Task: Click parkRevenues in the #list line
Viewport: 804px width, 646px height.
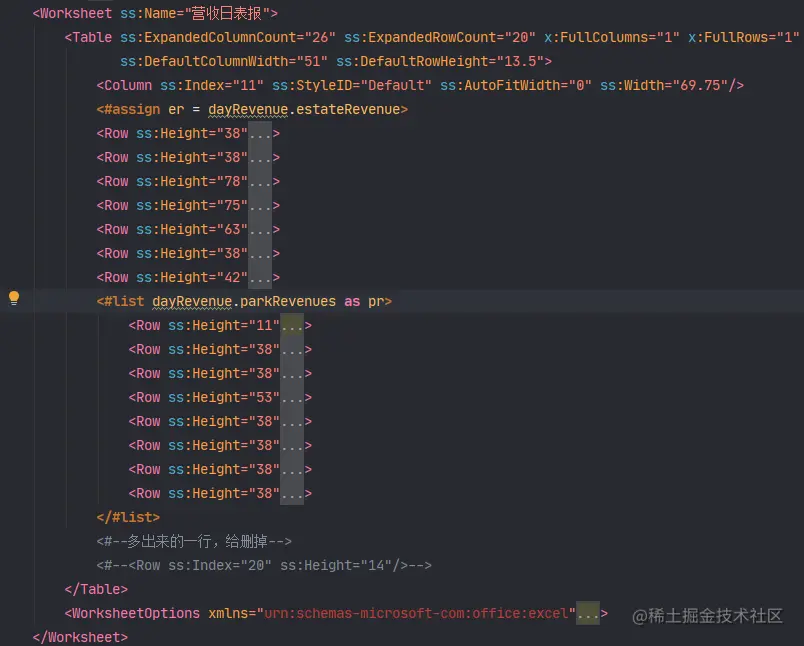Action: [288, 301]
